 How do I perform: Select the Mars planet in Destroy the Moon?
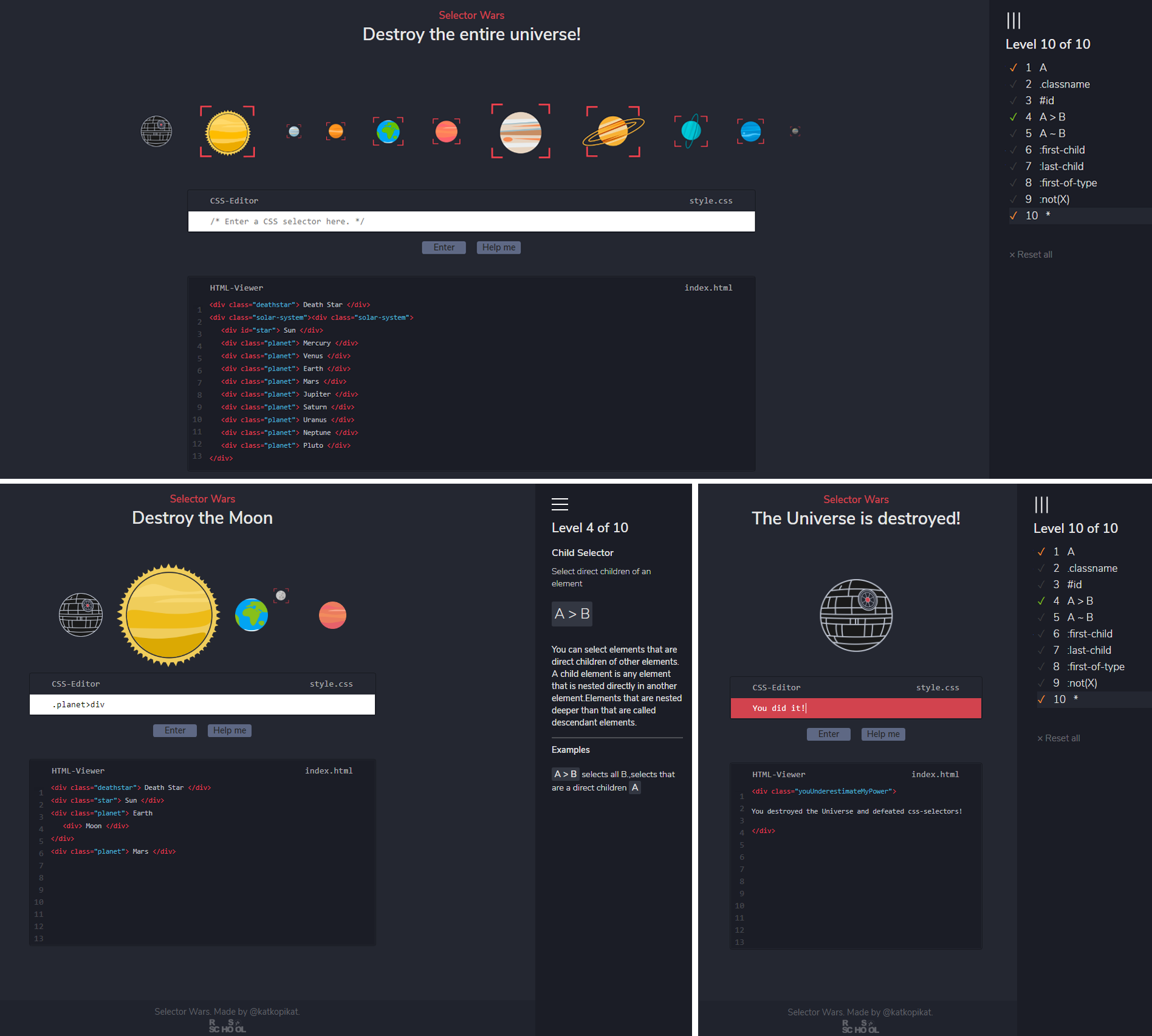[x=332, y=614]
